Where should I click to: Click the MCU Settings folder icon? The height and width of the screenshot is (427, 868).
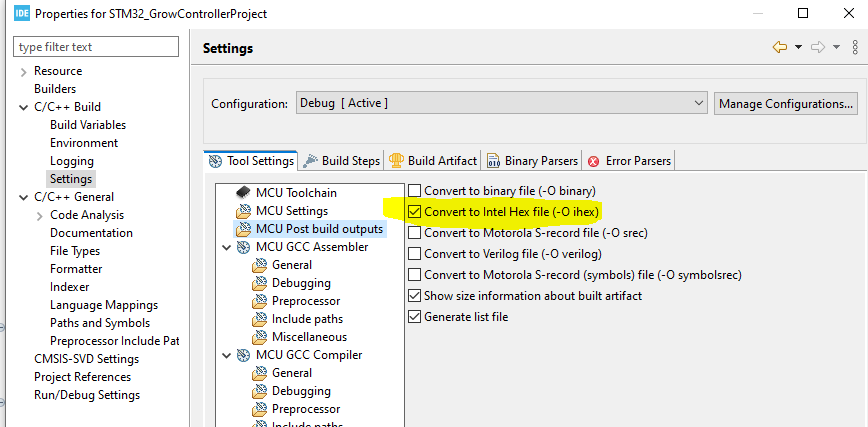click(243, 211)
